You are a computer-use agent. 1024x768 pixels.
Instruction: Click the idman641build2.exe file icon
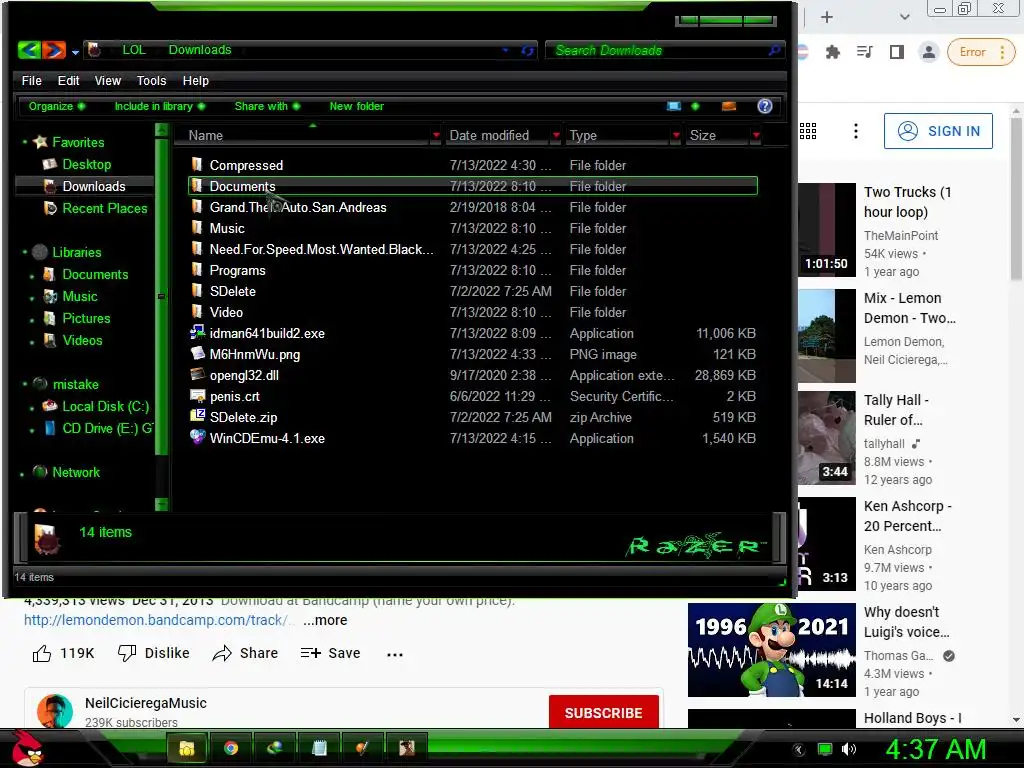tap(197, 333)
